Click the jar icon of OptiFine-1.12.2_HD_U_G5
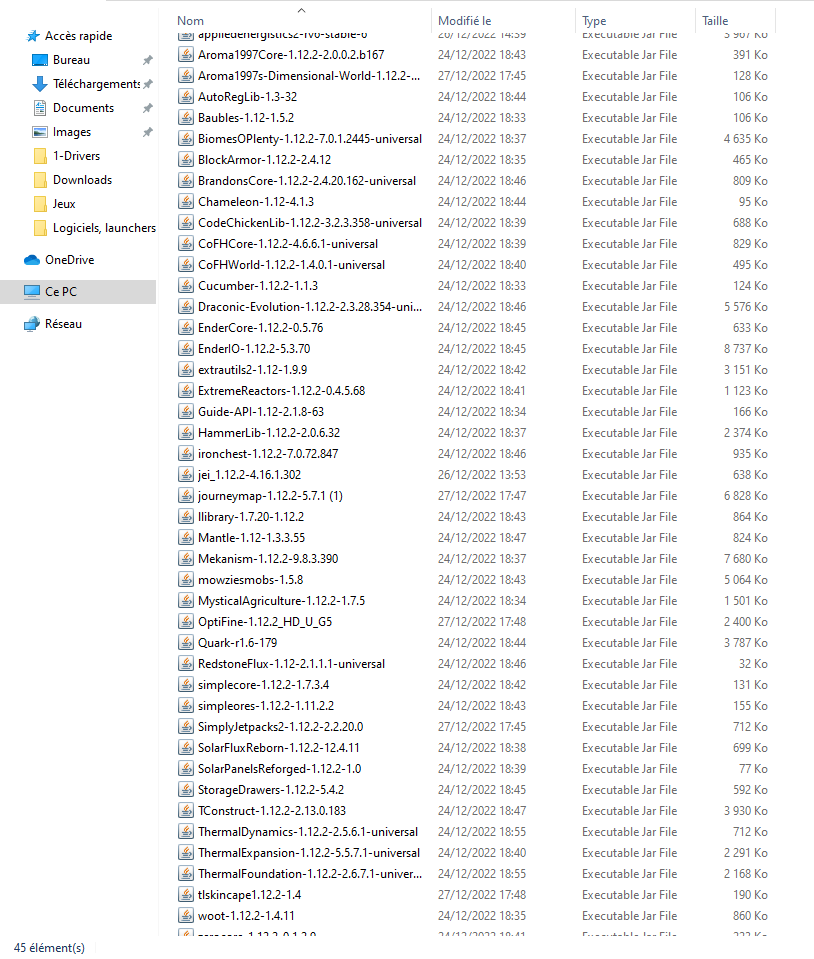Image resolution: width=814 pixels, height=959 pixels. (x=186, y=621)
